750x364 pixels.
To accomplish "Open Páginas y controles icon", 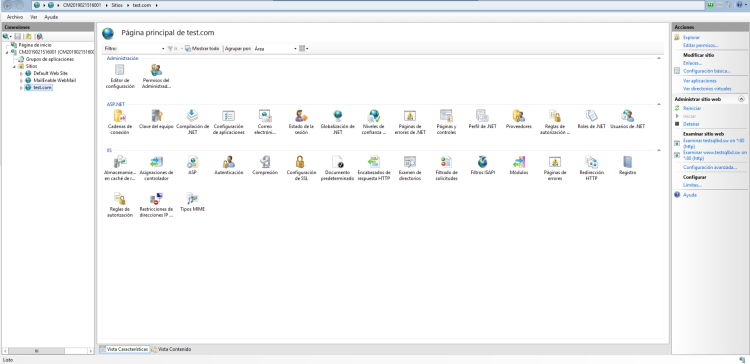I will point(446,122).
